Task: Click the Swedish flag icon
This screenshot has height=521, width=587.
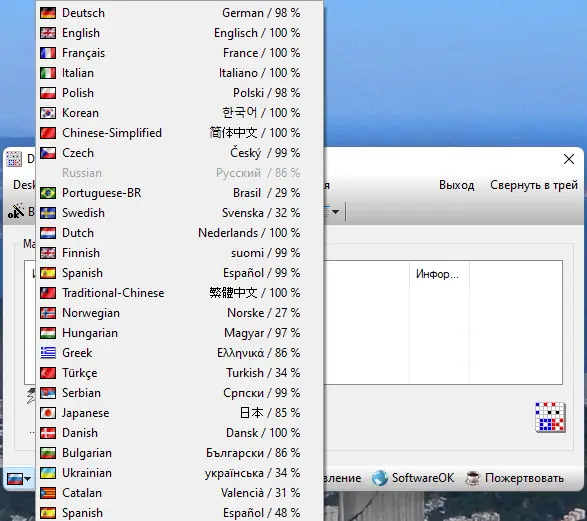Action: pos(48,213)
